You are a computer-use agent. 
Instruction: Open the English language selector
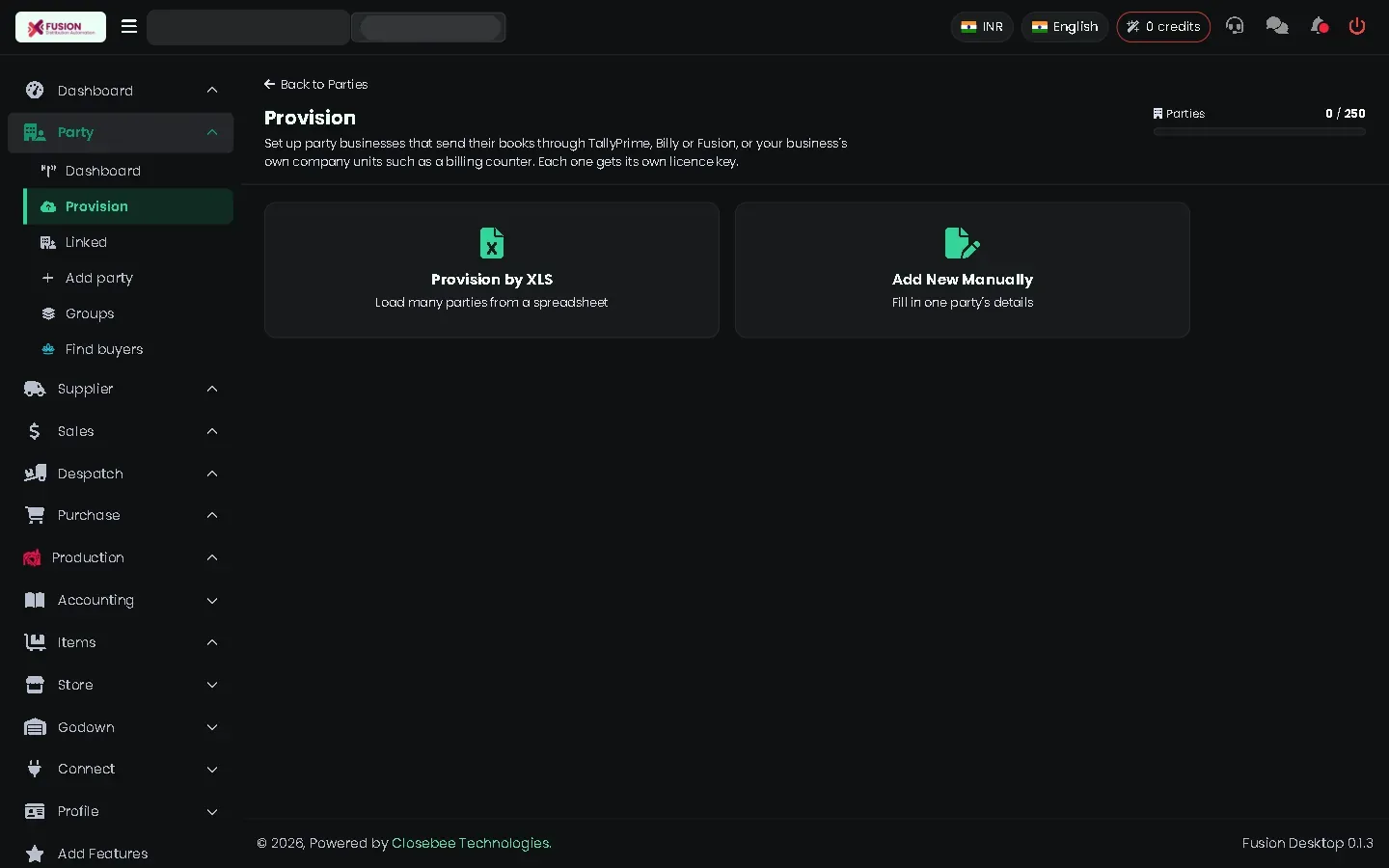tap(1065, 27)
